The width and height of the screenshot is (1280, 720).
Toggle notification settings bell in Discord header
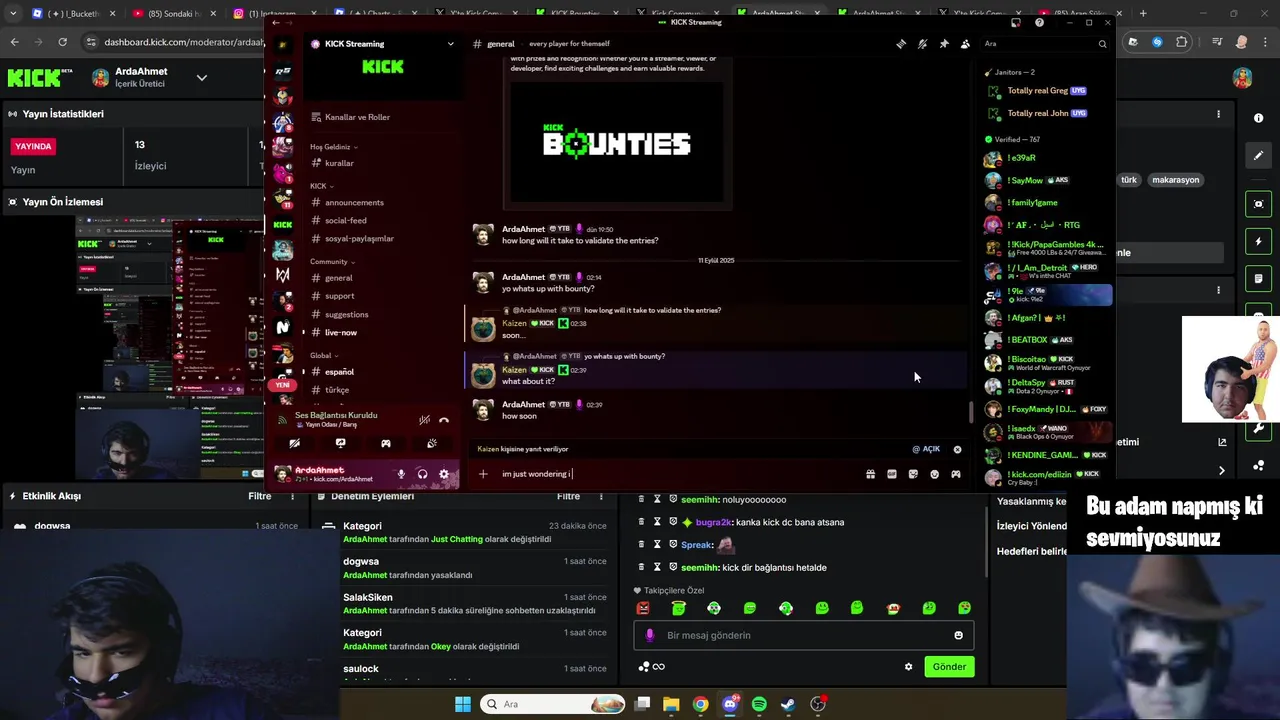922,44
